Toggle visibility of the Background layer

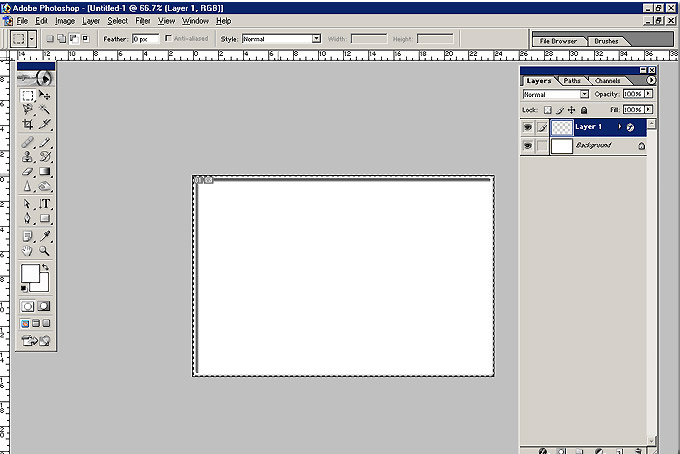click(x=527, y=146)
